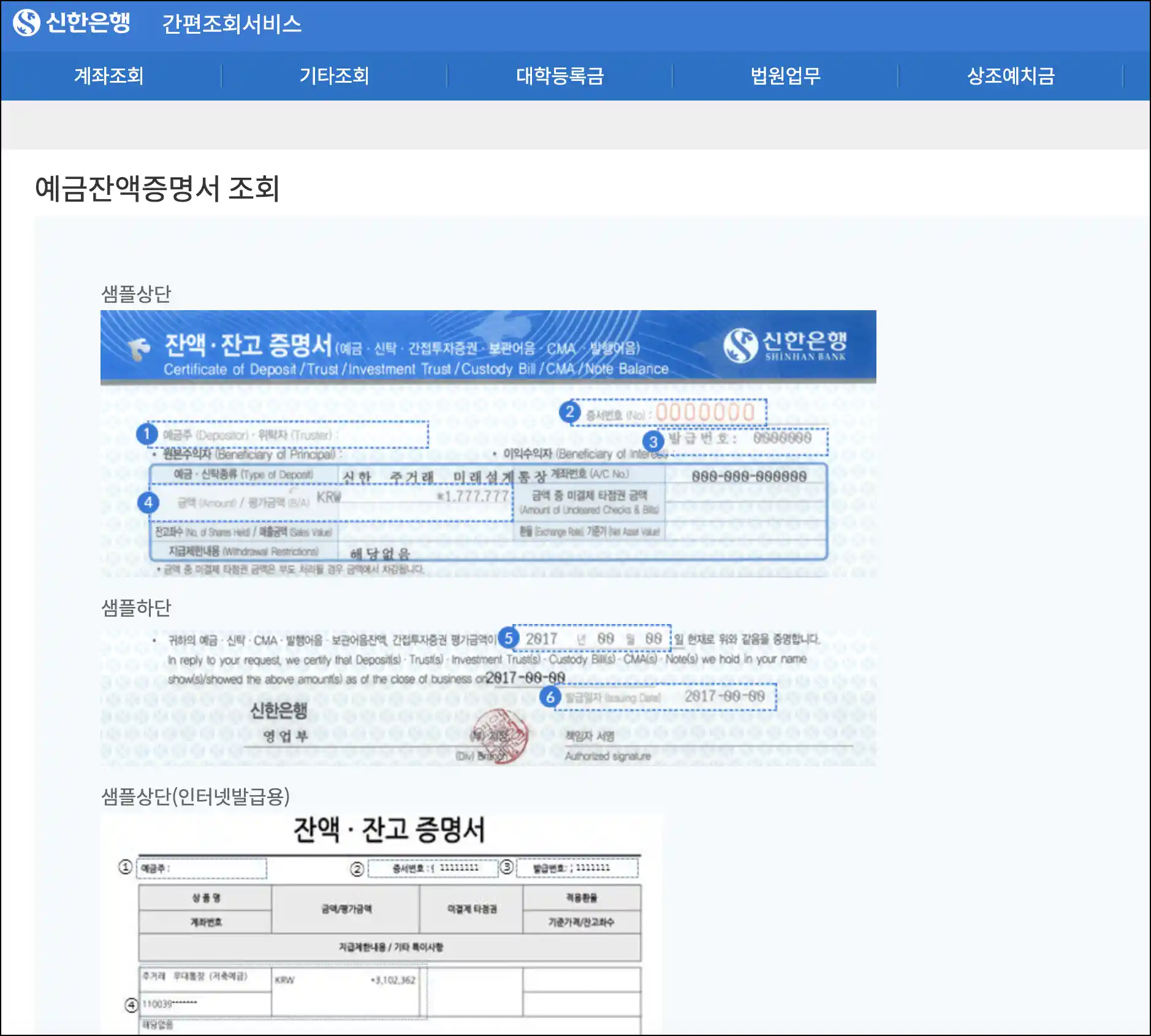Open the 기타조회 menu
Viewport: 1151px width, 1036px height.
(334, 75)
